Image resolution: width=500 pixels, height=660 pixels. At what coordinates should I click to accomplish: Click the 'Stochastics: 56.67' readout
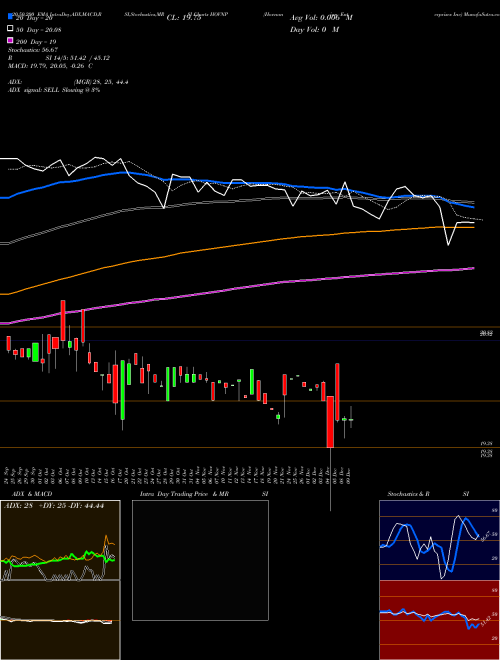(x=33, y=50)
